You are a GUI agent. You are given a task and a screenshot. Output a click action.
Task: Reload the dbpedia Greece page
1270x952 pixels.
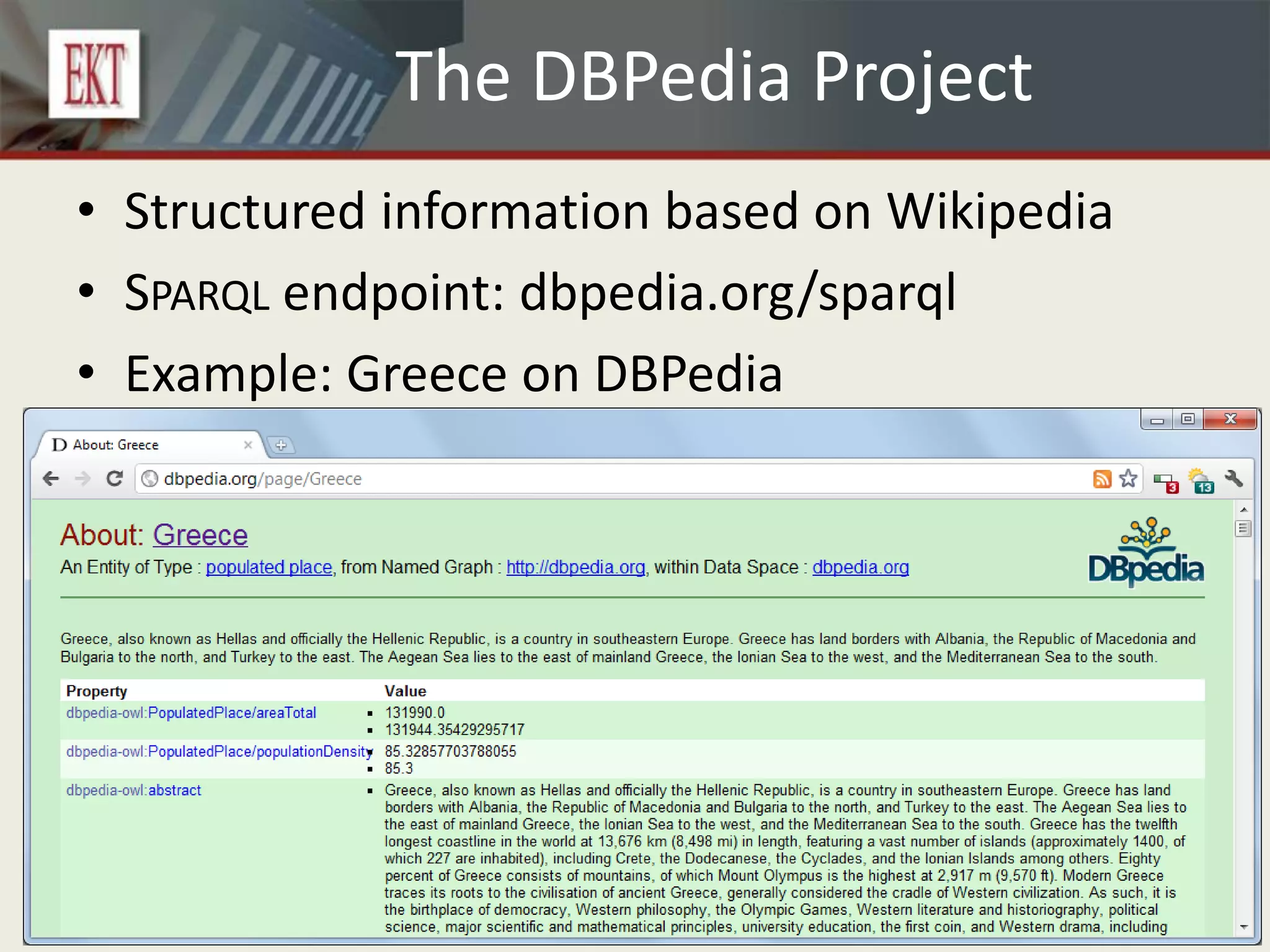(114, 478)
